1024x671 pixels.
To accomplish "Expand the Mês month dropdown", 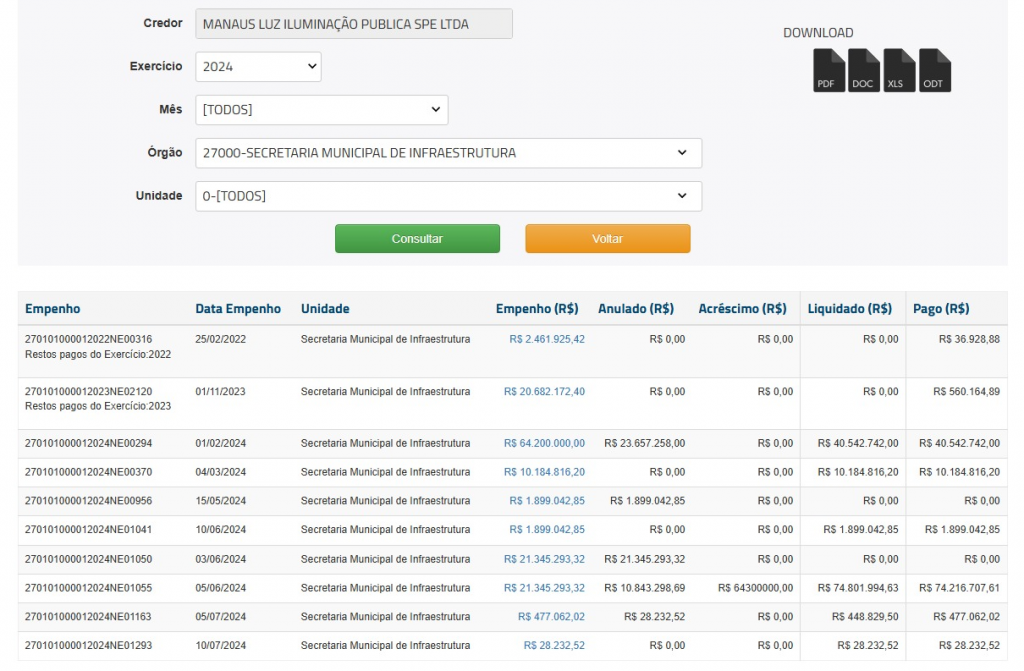I will coord(322,110).
